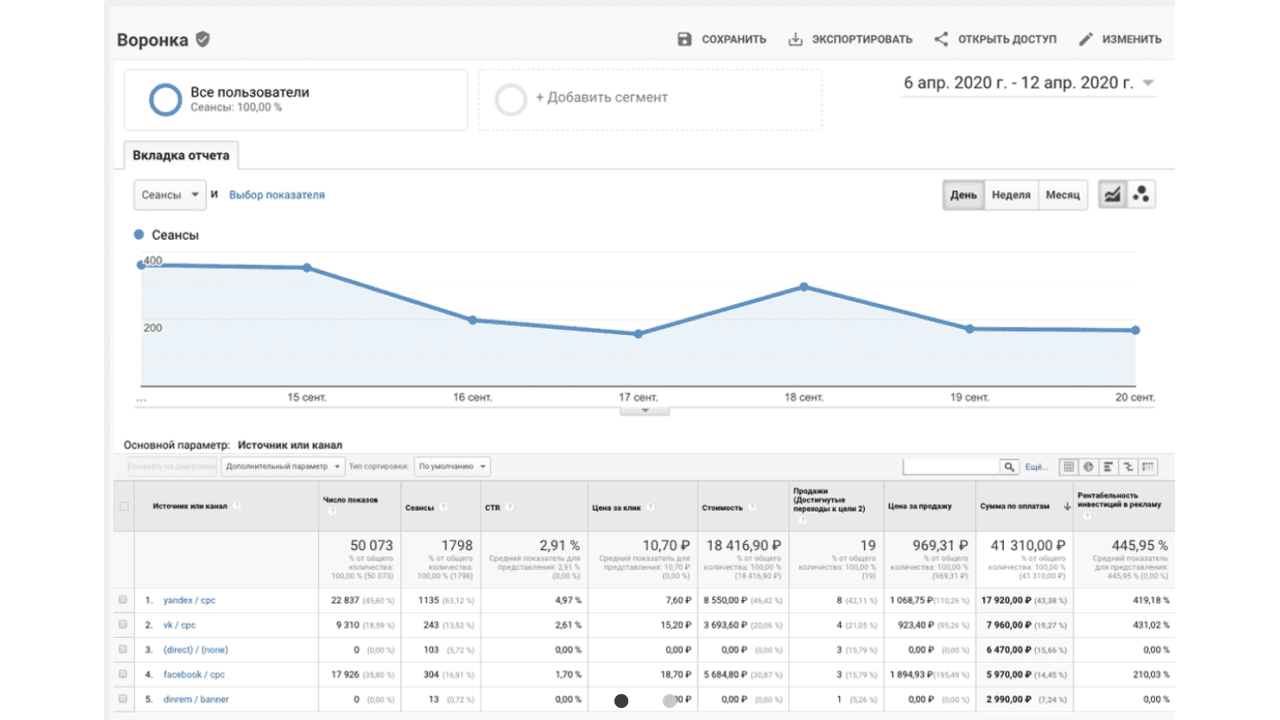Click the Сохранить save icon
1280x720 pixels.
684,40
